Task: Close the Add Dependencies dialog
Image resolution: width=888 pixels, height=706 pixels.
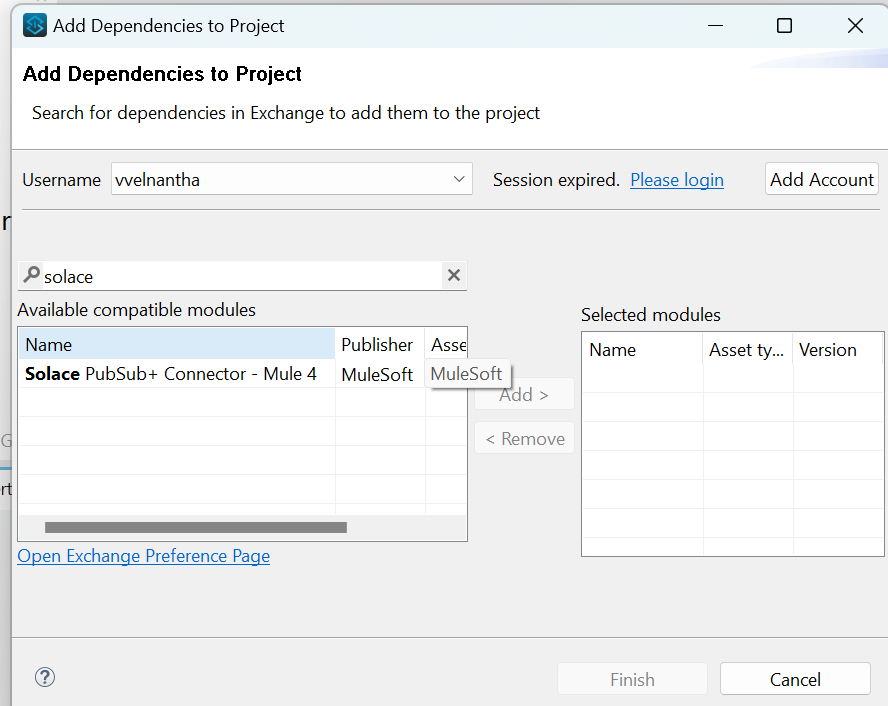Action: click(855, 26)
